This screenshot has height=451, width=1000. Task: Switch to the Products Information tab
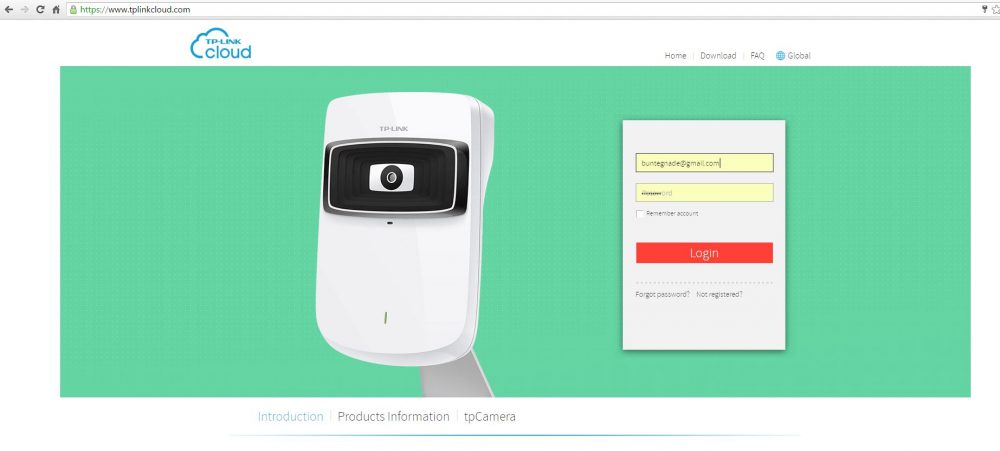point(393,417)
